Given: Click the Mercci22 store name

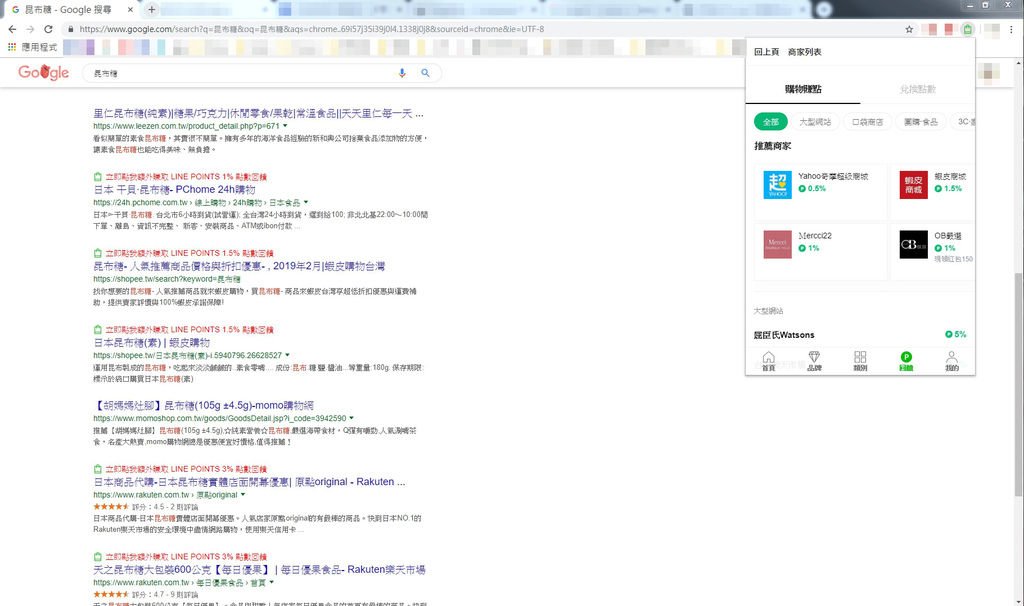Looking at the screenshot, I should (x=815, y=236).
